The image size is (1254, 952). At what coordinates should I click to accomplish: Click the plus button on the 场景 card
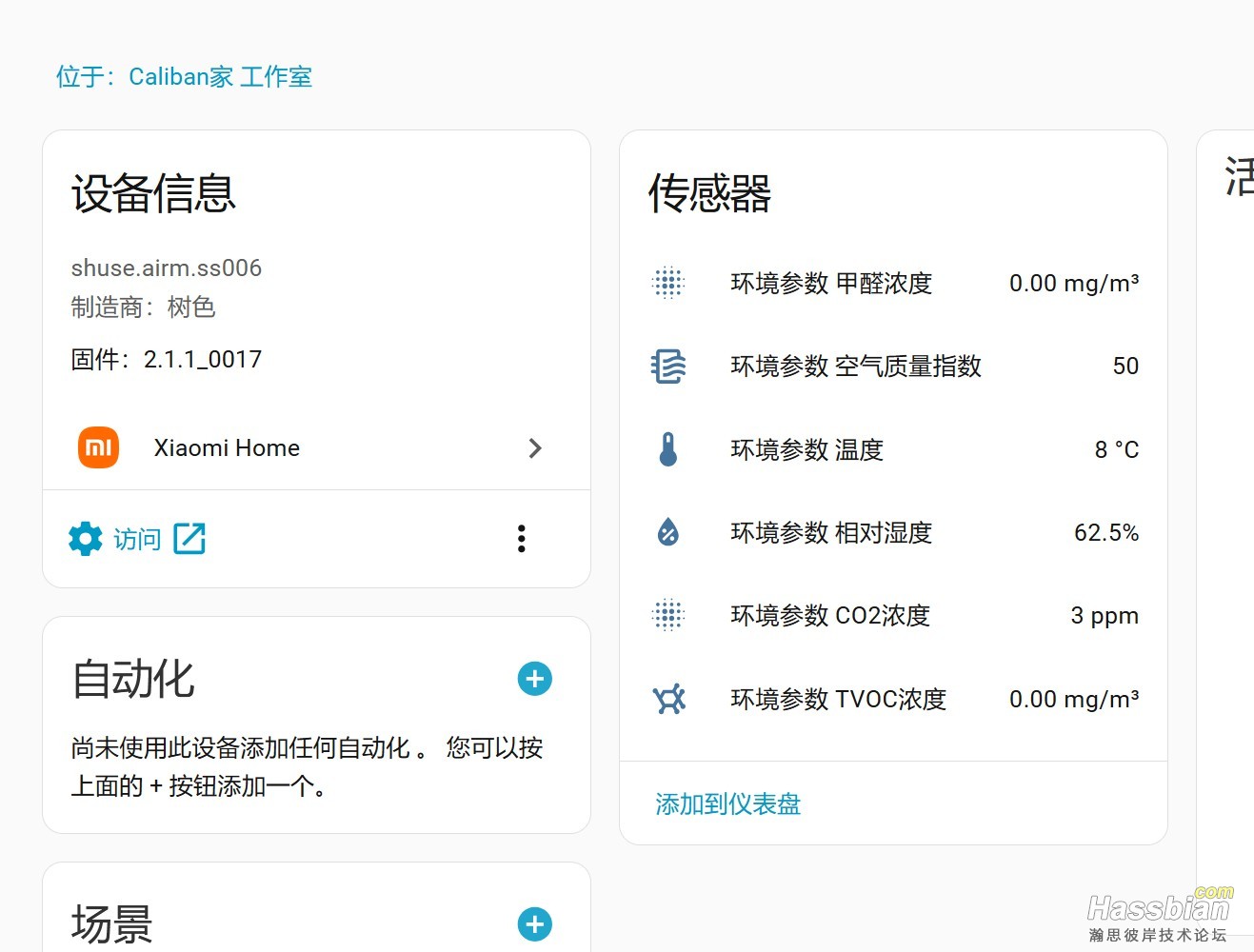pos(534,923)
